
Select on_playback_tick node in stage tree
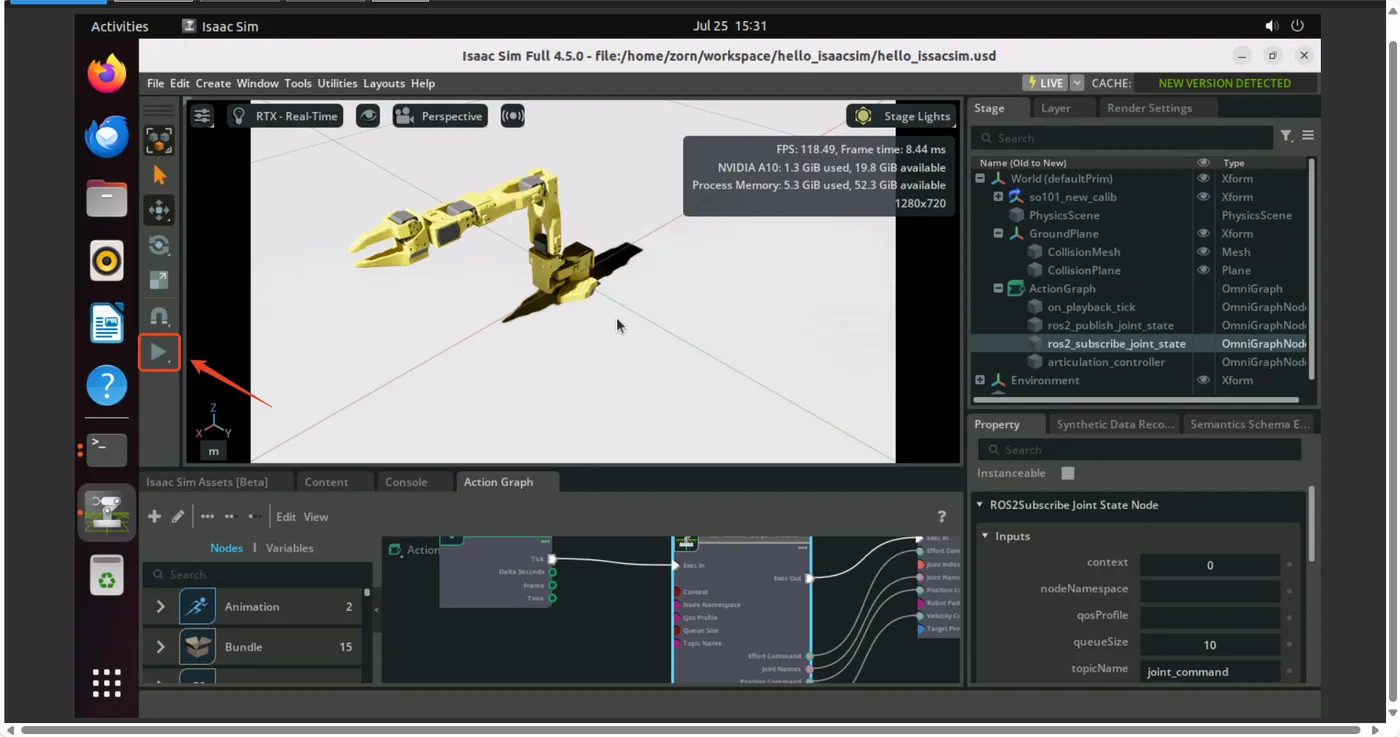(1091, 307)
